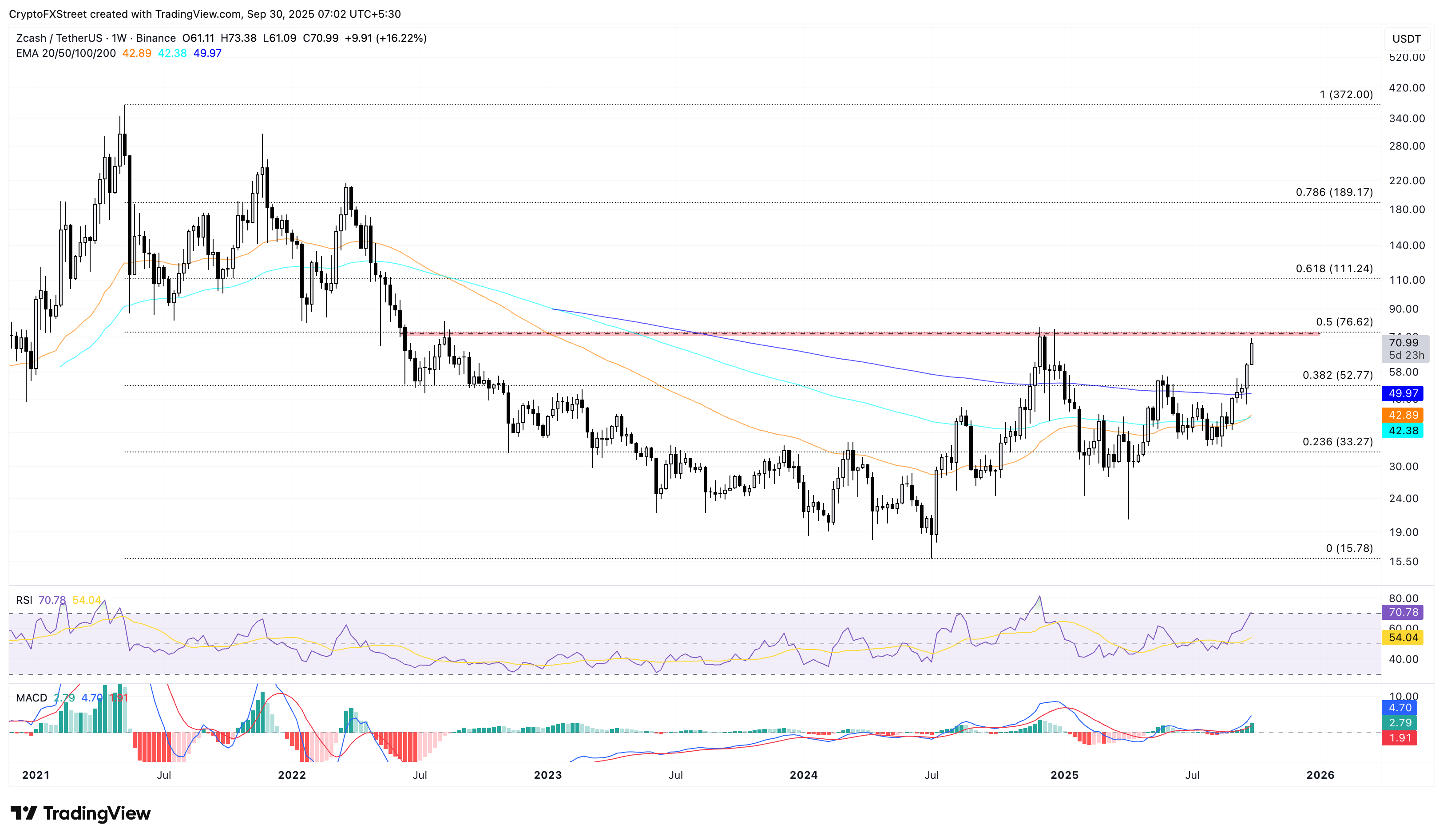Viewport: 1443px width, 840px height.
Task: Click the current price 70.99 tag
Action: (1403, 343)
